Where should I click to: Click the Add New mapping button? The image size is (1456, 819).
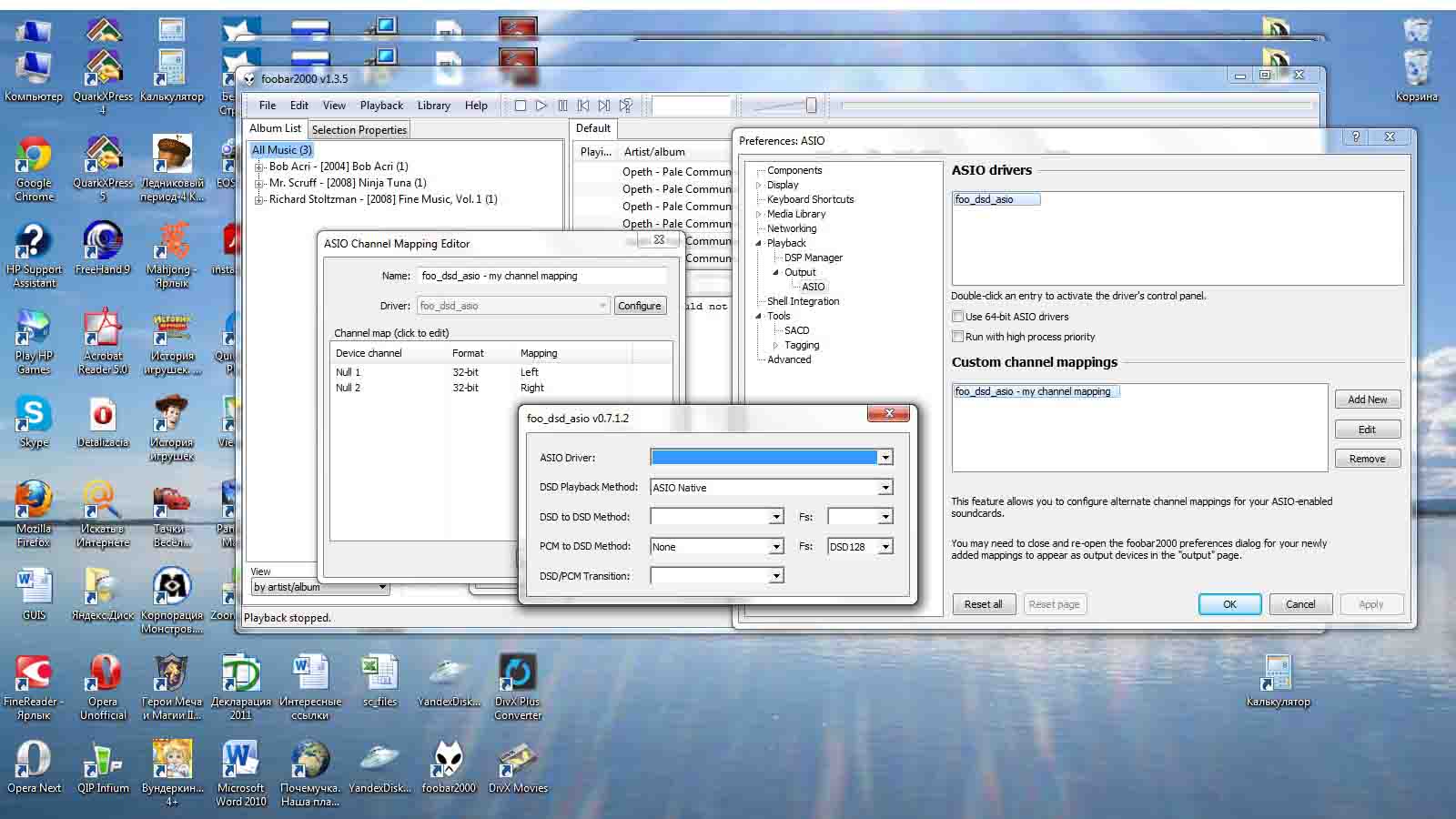[1367, 399]
